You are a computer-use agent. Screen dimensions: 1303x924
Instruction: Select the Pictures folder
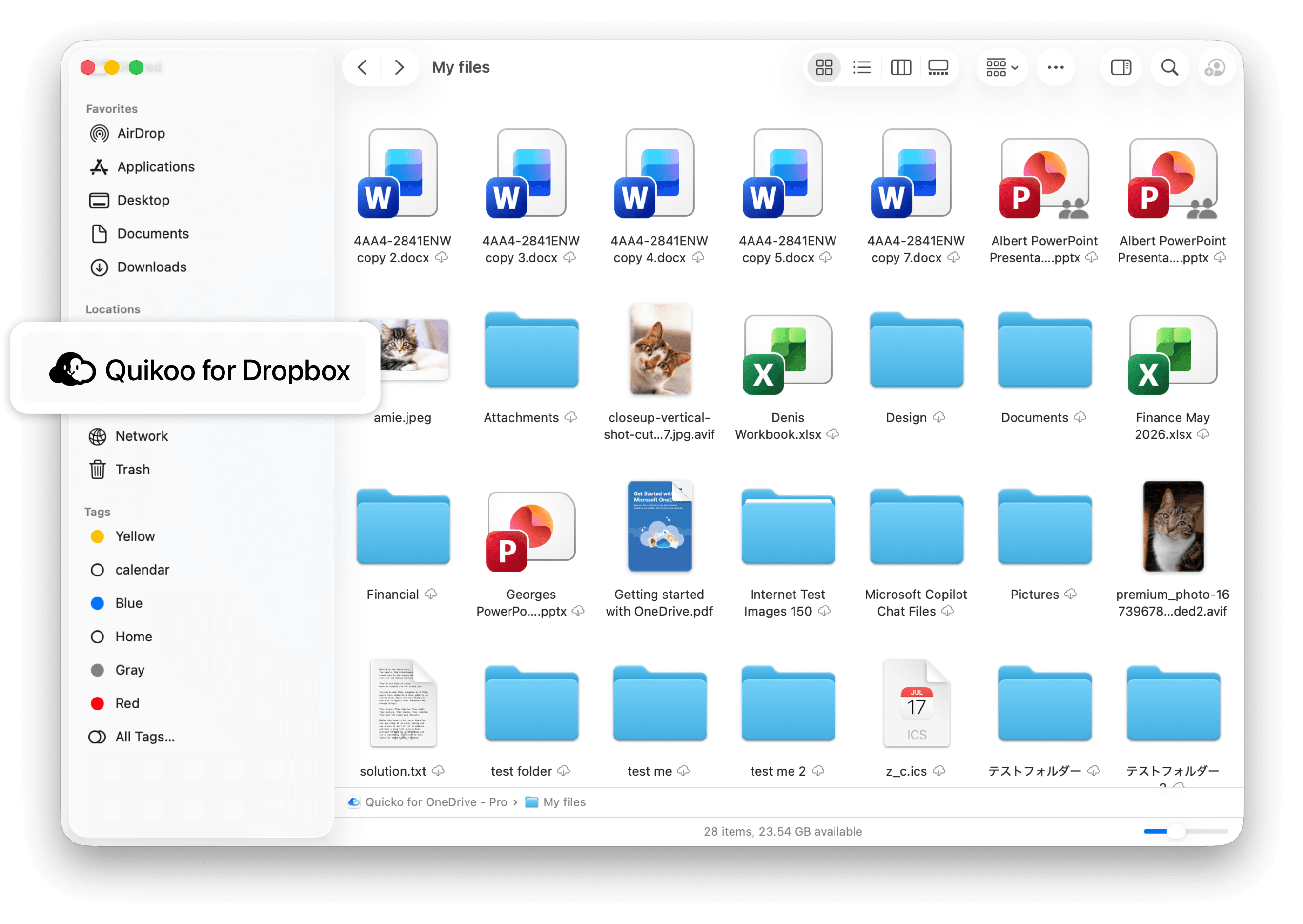(1045, 528)
